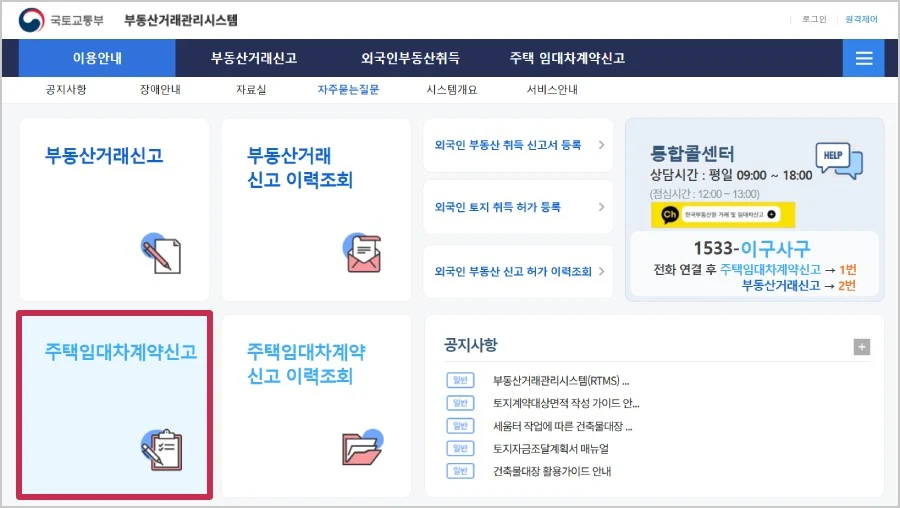Click the pencil and paper icon
Image resolution: width=900 pixels, height=508 pixels.
coord(161,253)
